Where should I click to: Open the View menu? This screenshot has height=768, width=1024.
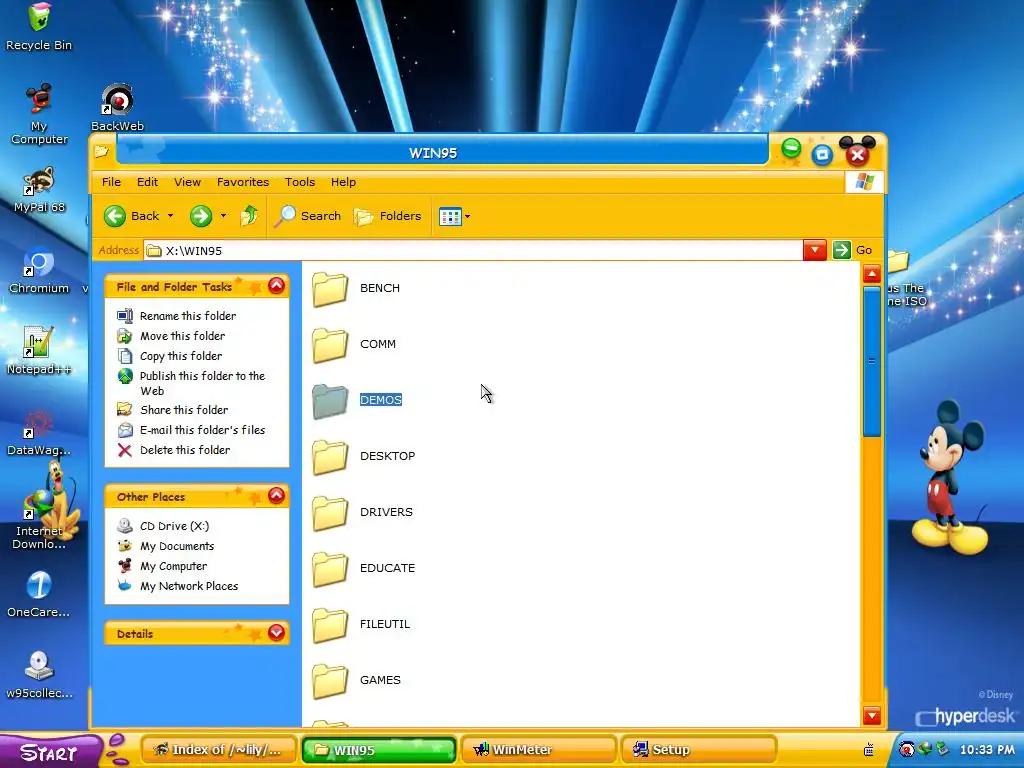[x=187, y=182]
